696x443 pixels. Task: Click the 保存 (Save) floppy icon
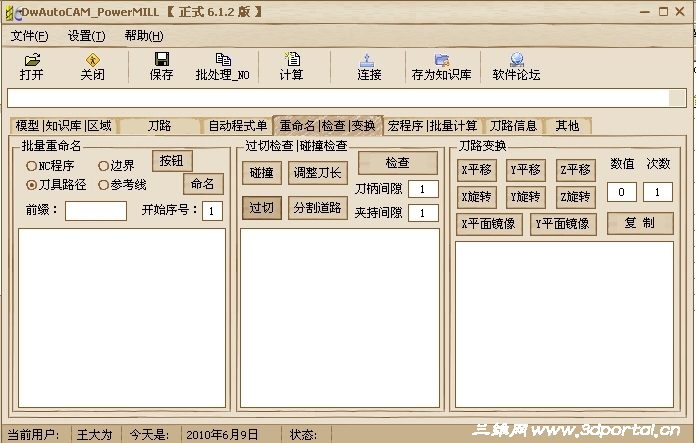(x=162, y=59)
